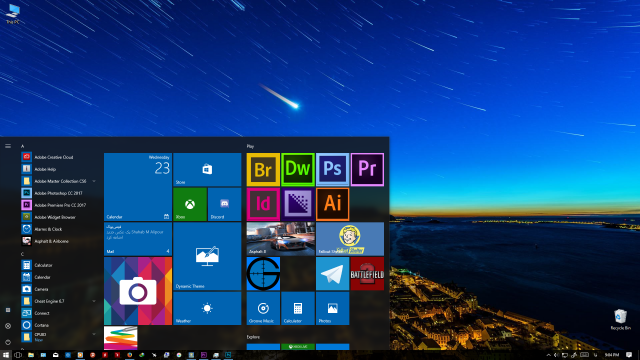Open the Dynamic Theme tile
This screenshot has height=360, width=640.
point(207,256)
